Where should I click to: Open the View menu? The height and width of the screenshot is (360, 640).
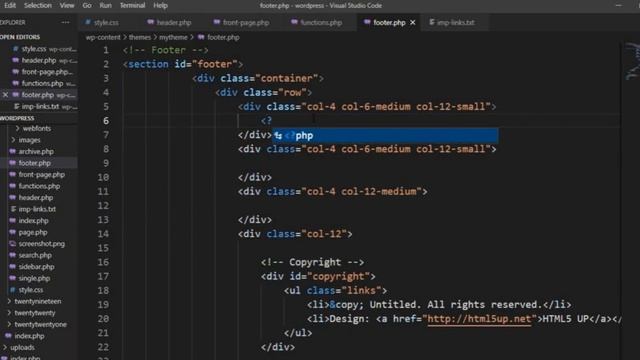point(67,5)
